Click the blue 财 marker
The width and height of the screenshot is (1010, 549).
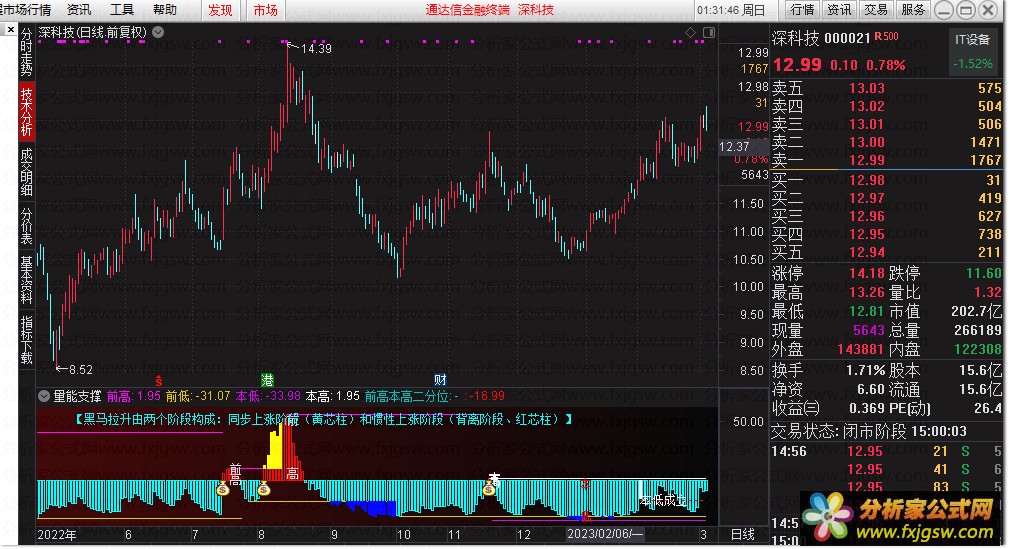[440, 380]
